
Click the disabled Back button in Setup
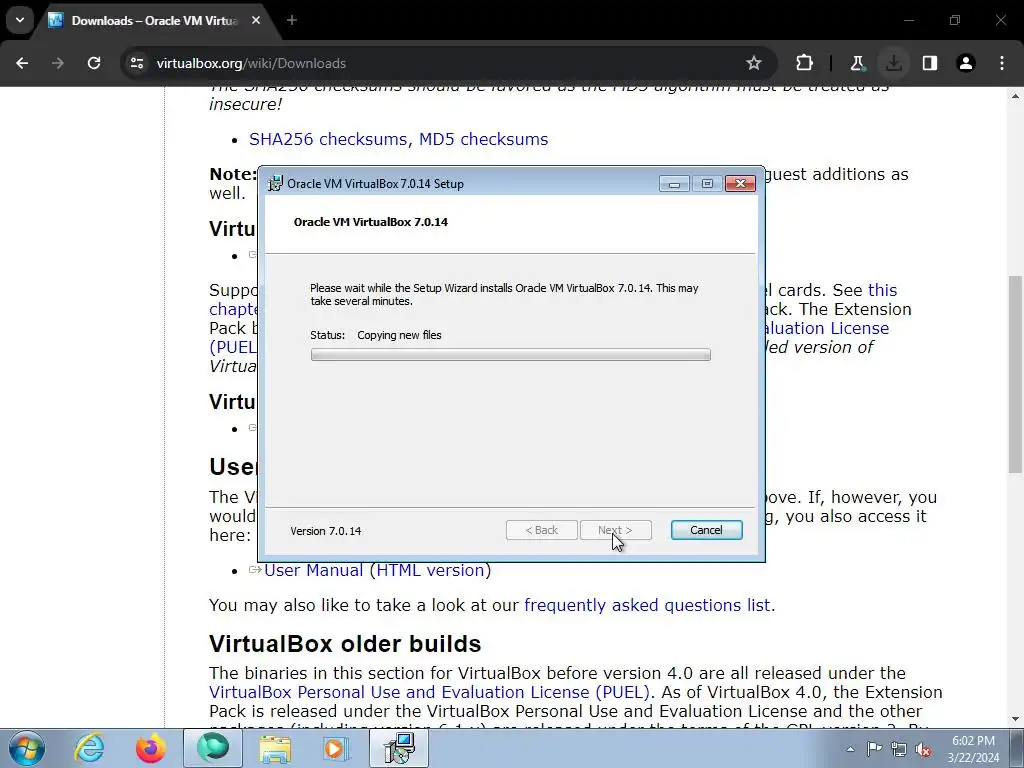pos(541,530)
